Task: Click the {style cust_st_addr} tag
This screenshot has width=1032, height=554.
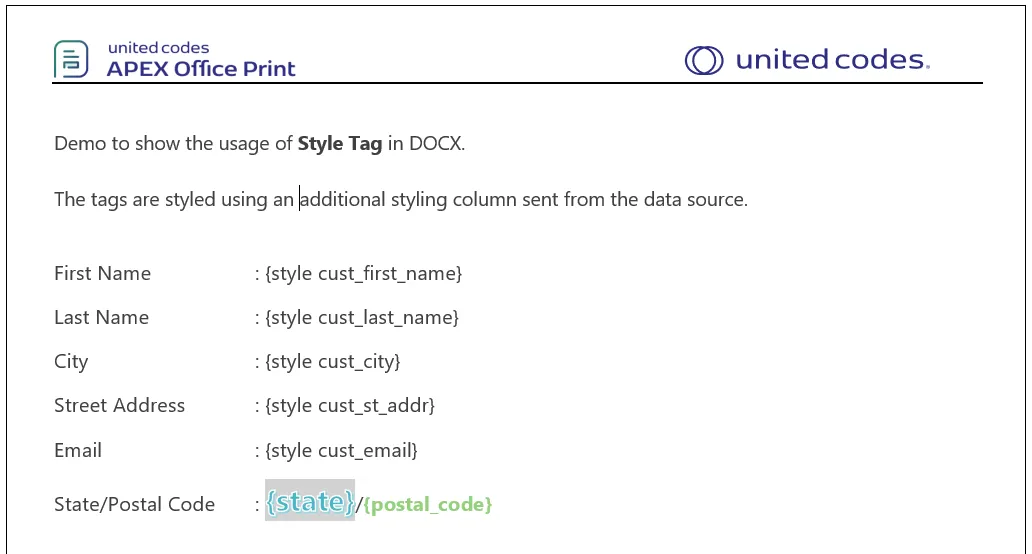Action: (x=349, y=406)
